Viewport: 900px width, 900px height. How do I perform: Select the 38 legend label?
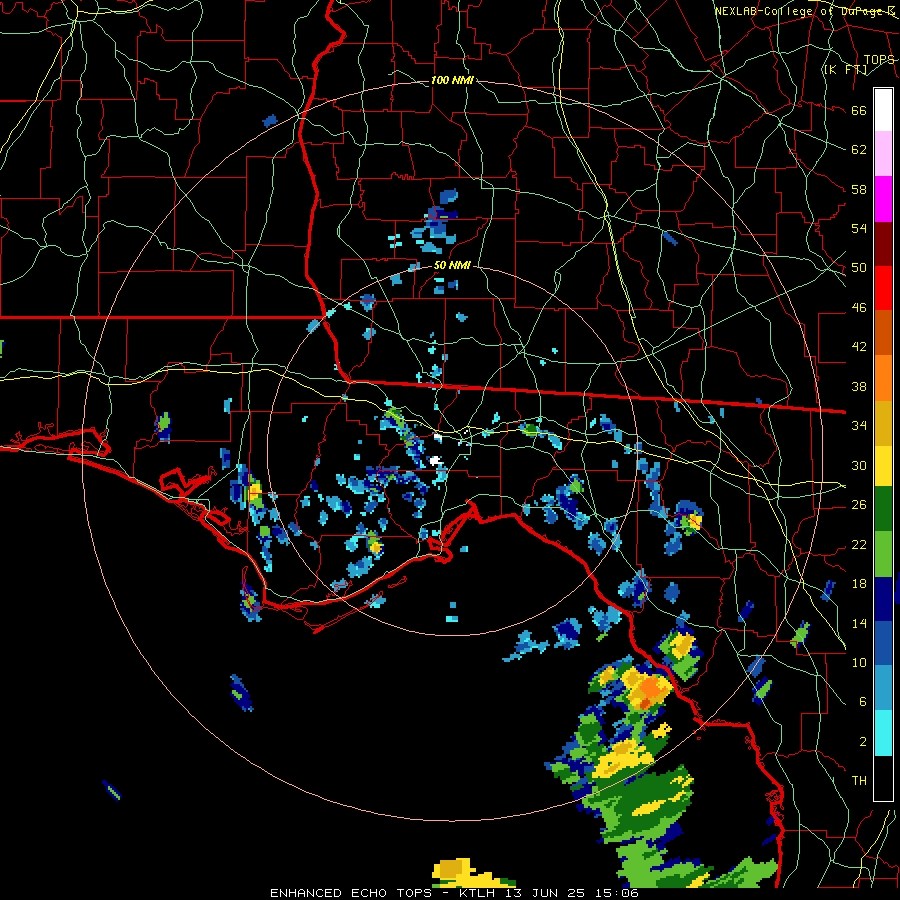click(x=859, y=386)
